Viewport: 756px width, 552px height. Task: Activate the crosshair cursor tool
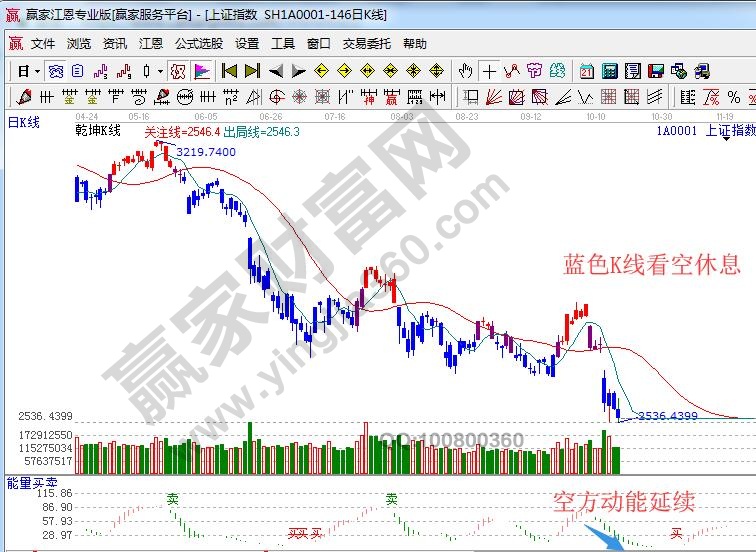point(489,71)
